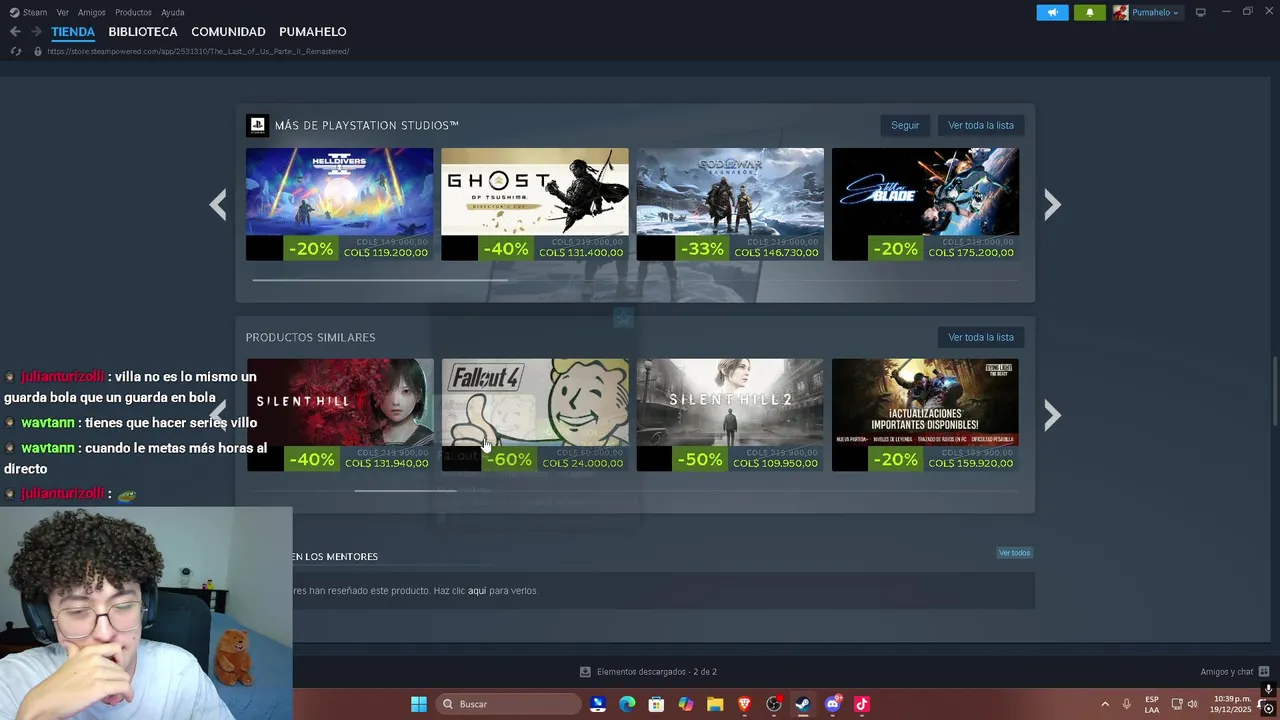Open the Productos menu

[x=133, y=12]
